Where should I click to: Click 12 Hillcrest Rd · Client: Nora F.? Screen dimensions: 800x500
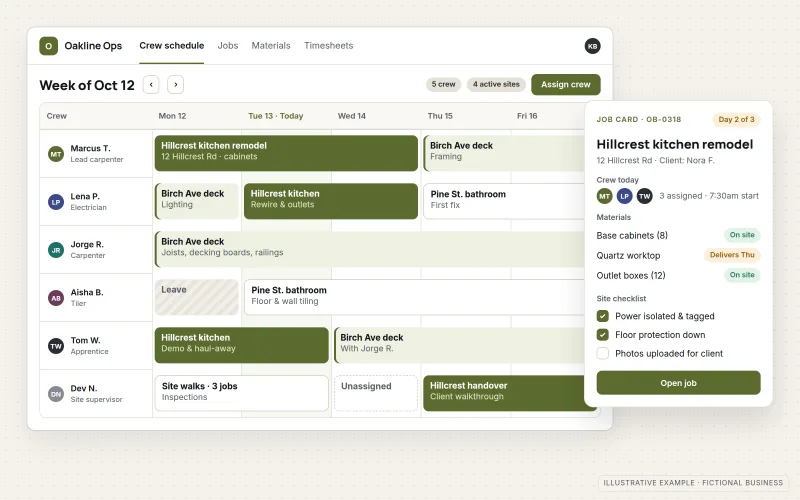656,160
